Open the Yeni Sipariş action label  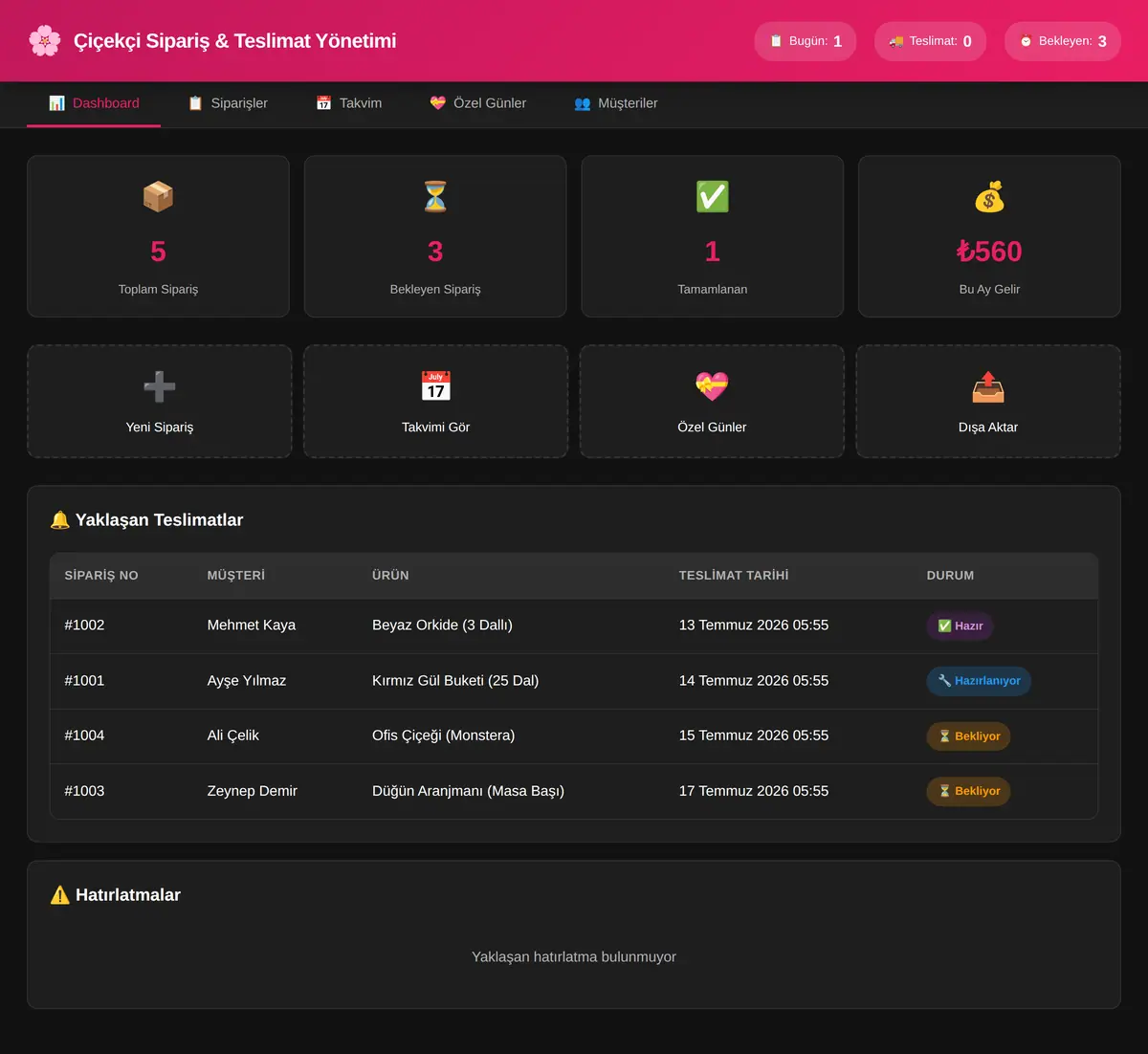[160, 428]
